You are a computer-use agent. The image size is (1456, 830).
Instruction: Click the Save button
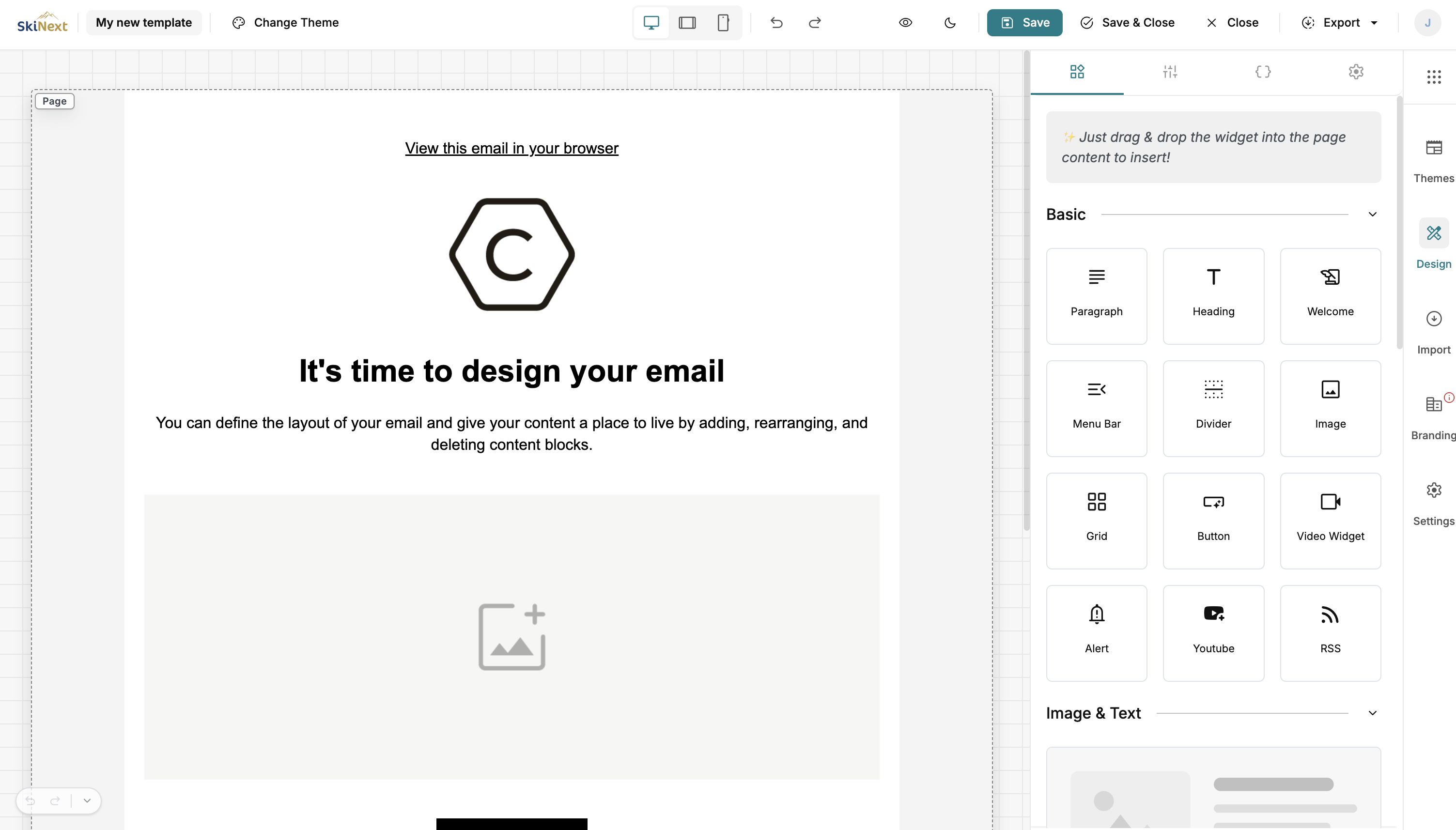click(x=1024, y=23)
